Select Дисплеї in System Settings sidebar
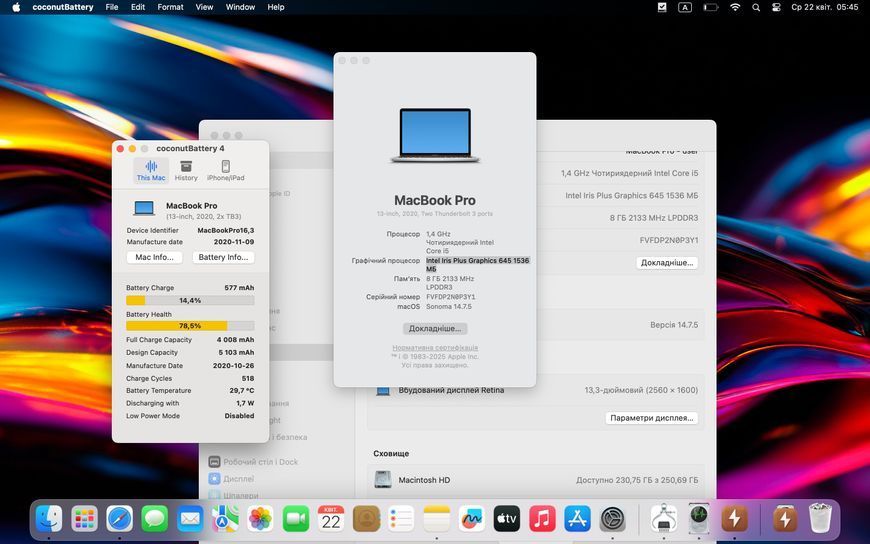The height and width of the screenshot is (544, 870). 231,478
